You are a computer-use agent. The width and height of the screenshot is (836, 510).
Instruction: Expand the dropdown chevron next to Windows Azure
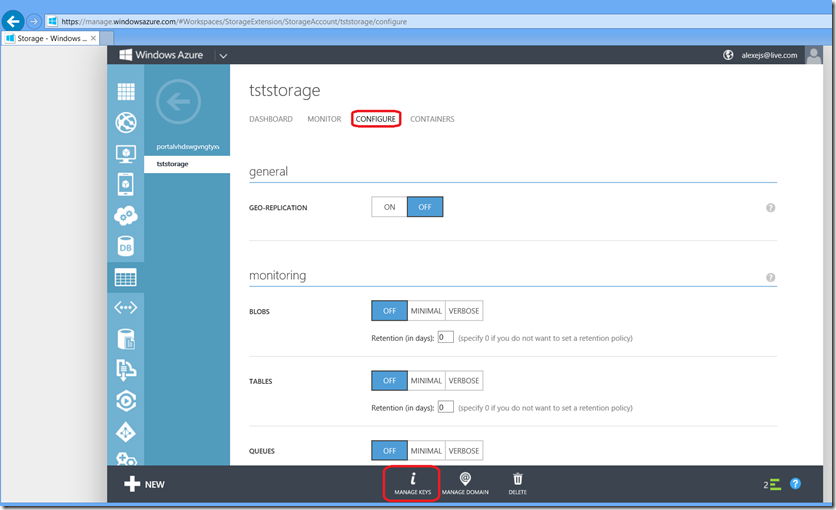point(223,55)
